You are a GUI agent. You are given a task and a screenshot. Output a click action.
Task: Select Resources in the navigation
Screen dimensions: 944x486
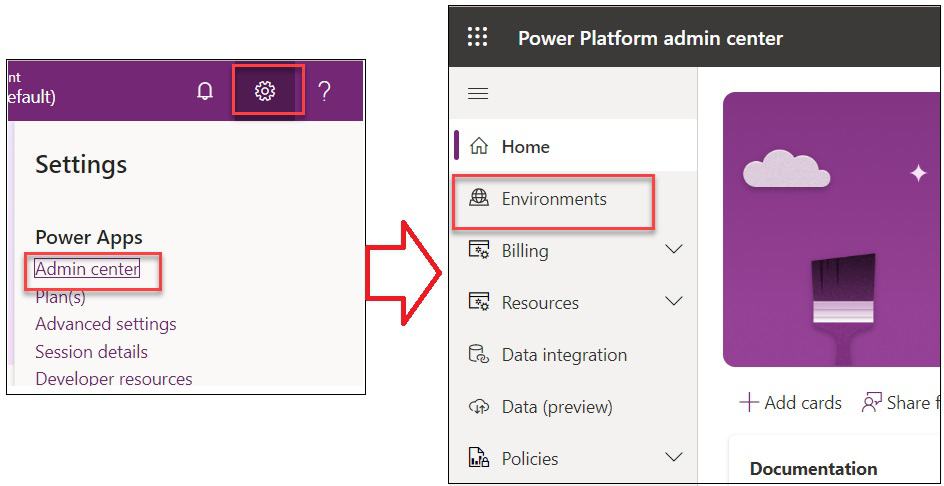click(x=575, y=302)
